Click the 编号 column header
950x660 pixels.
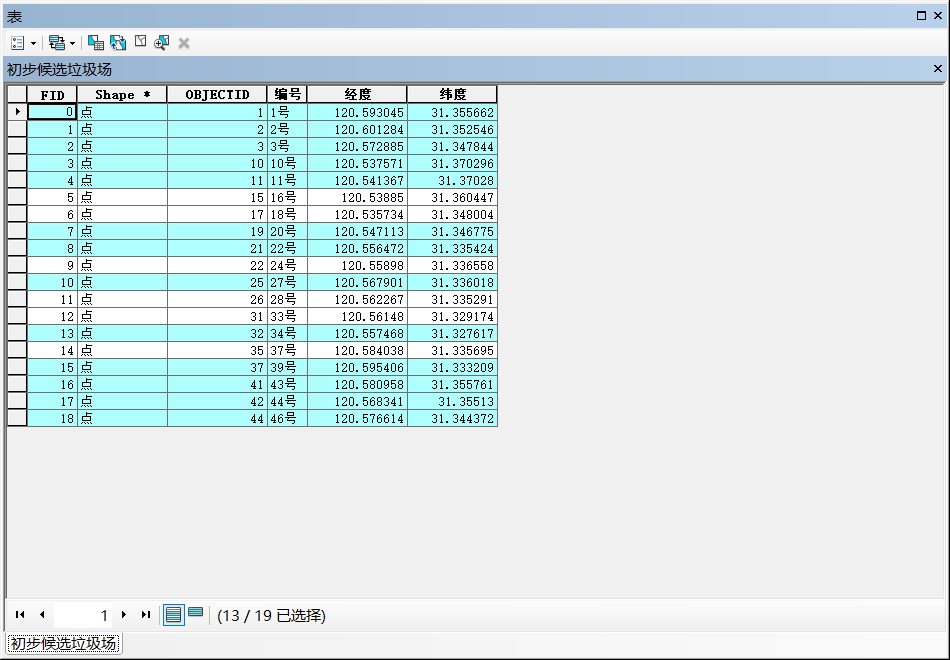coord(287,95)
